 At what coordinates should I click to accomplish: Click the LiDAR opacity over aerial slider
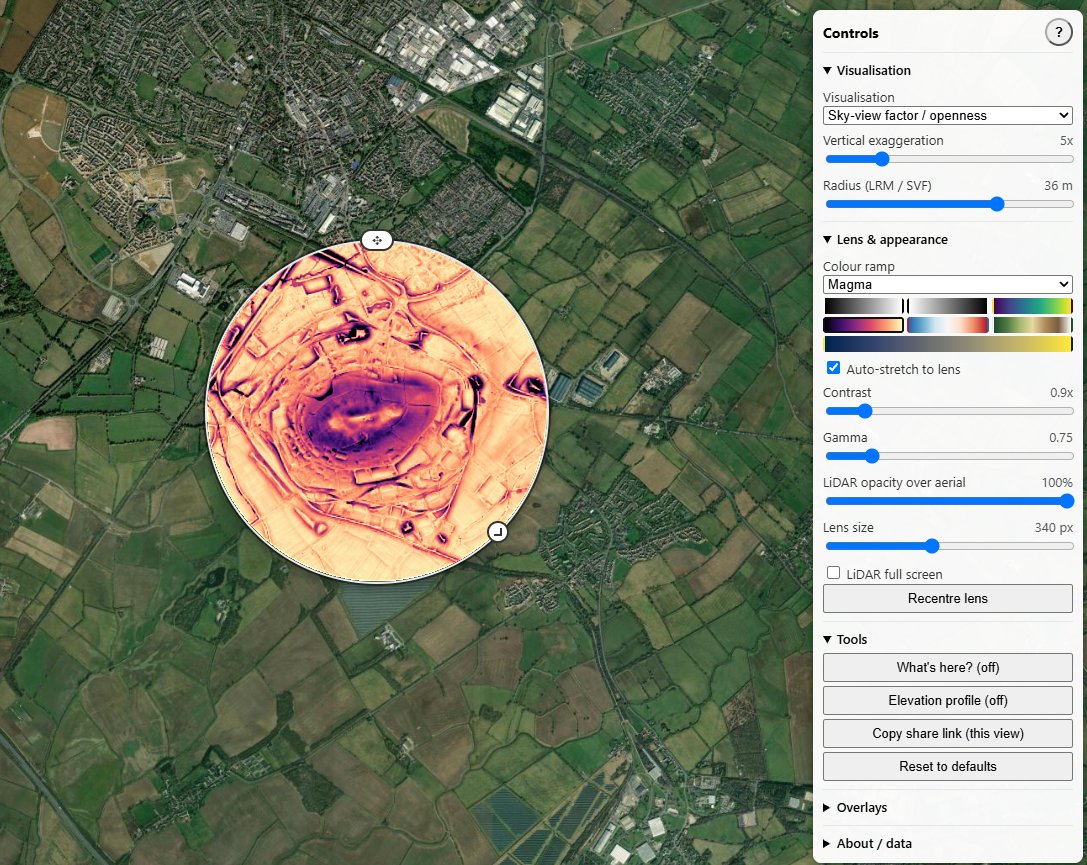tap(949, 501)
